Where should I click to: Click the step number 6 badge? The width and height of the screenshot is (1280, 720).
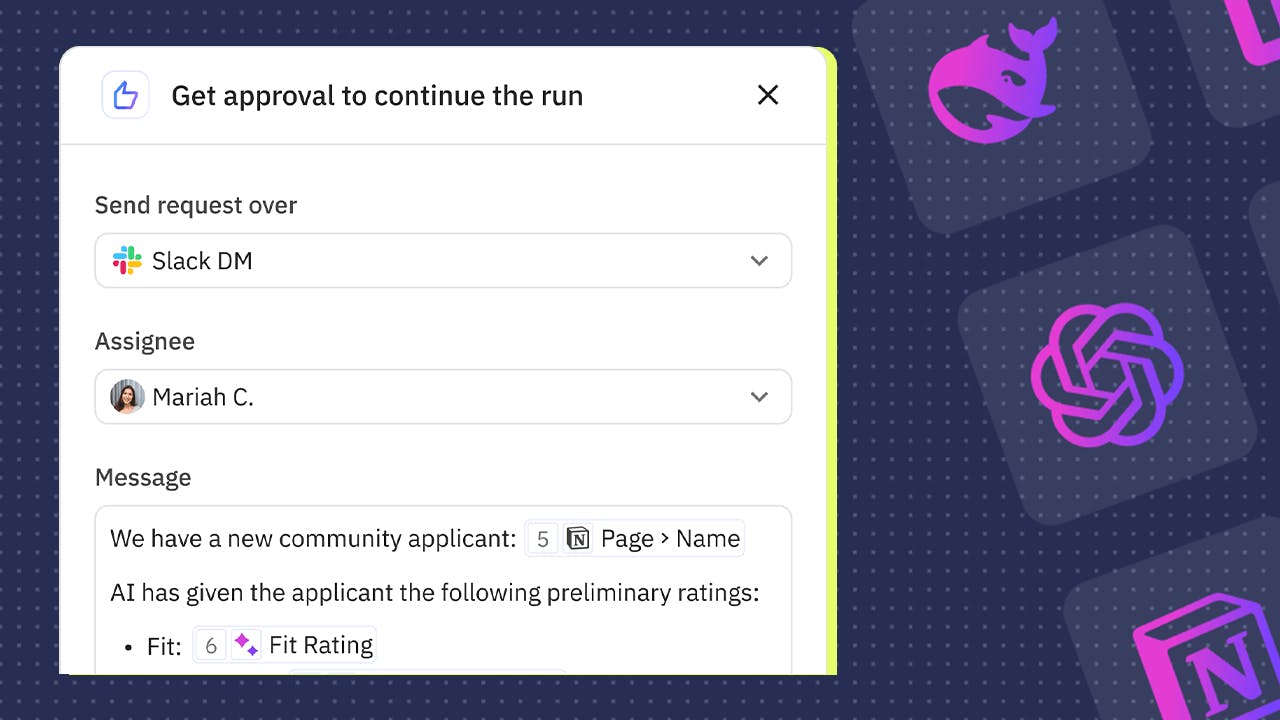coord(211,646)
